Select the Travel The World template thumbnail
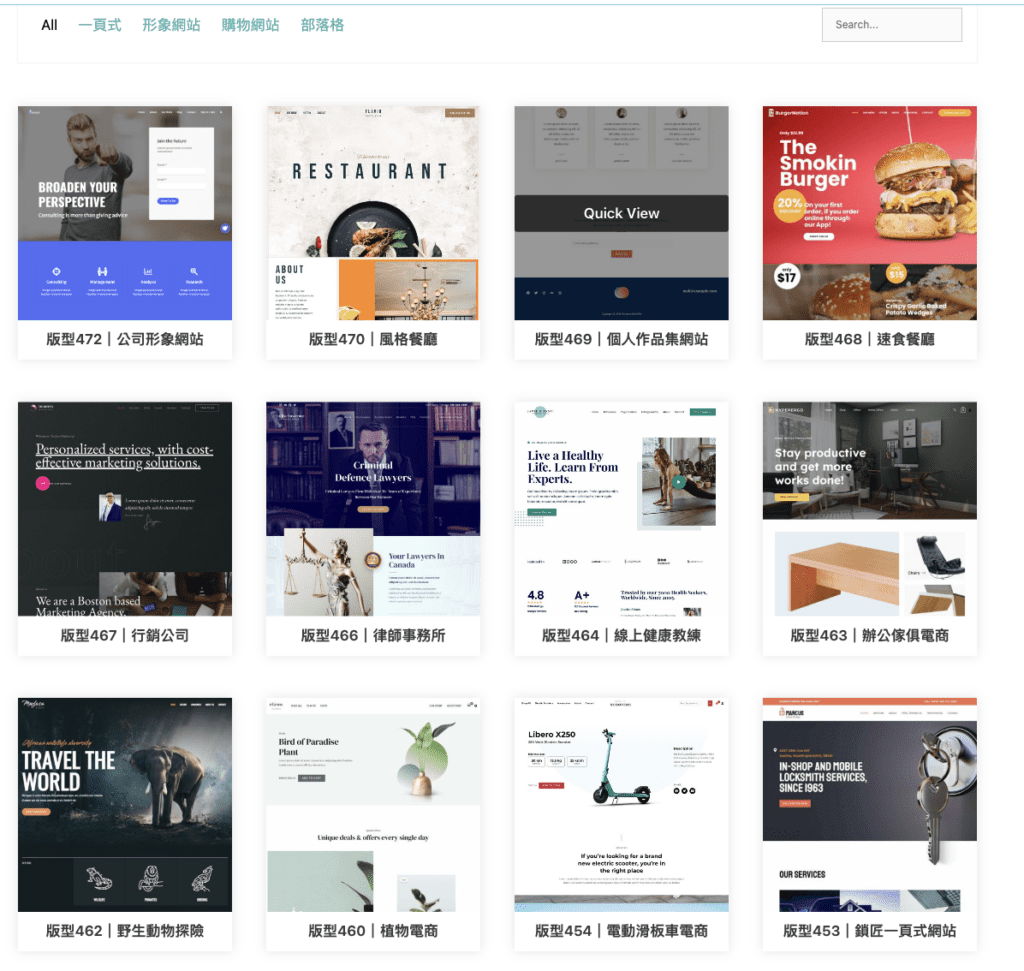This screenshot has height=971, width=1024. tap(125, 805)
